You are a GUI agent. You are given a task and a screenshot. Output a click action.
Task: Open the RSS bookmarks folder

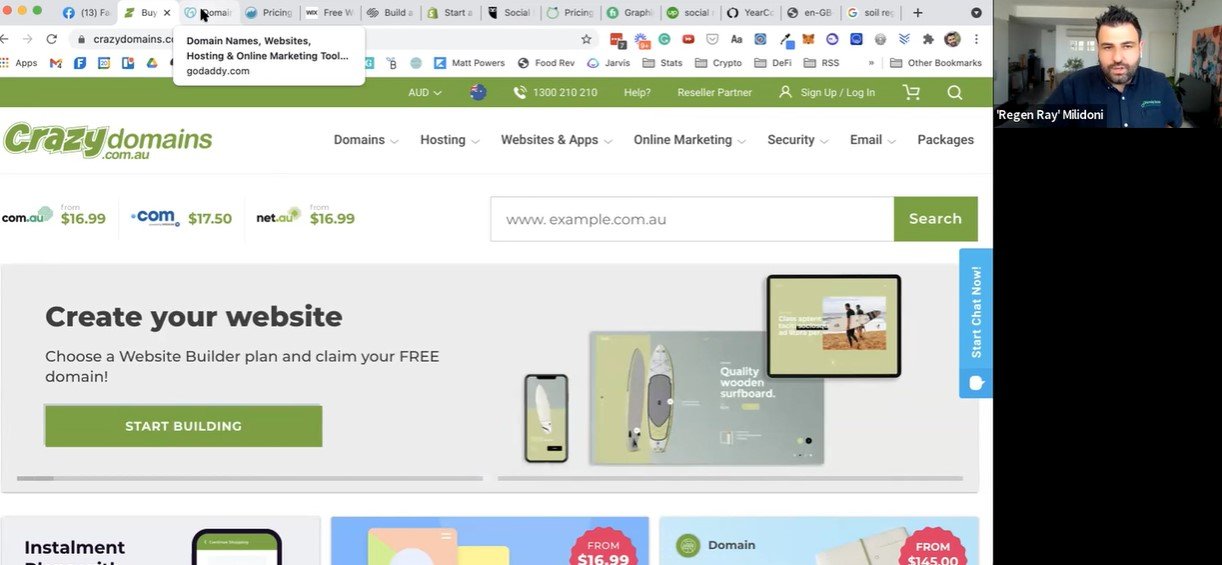pyautogui.click(x=821, y=63)
